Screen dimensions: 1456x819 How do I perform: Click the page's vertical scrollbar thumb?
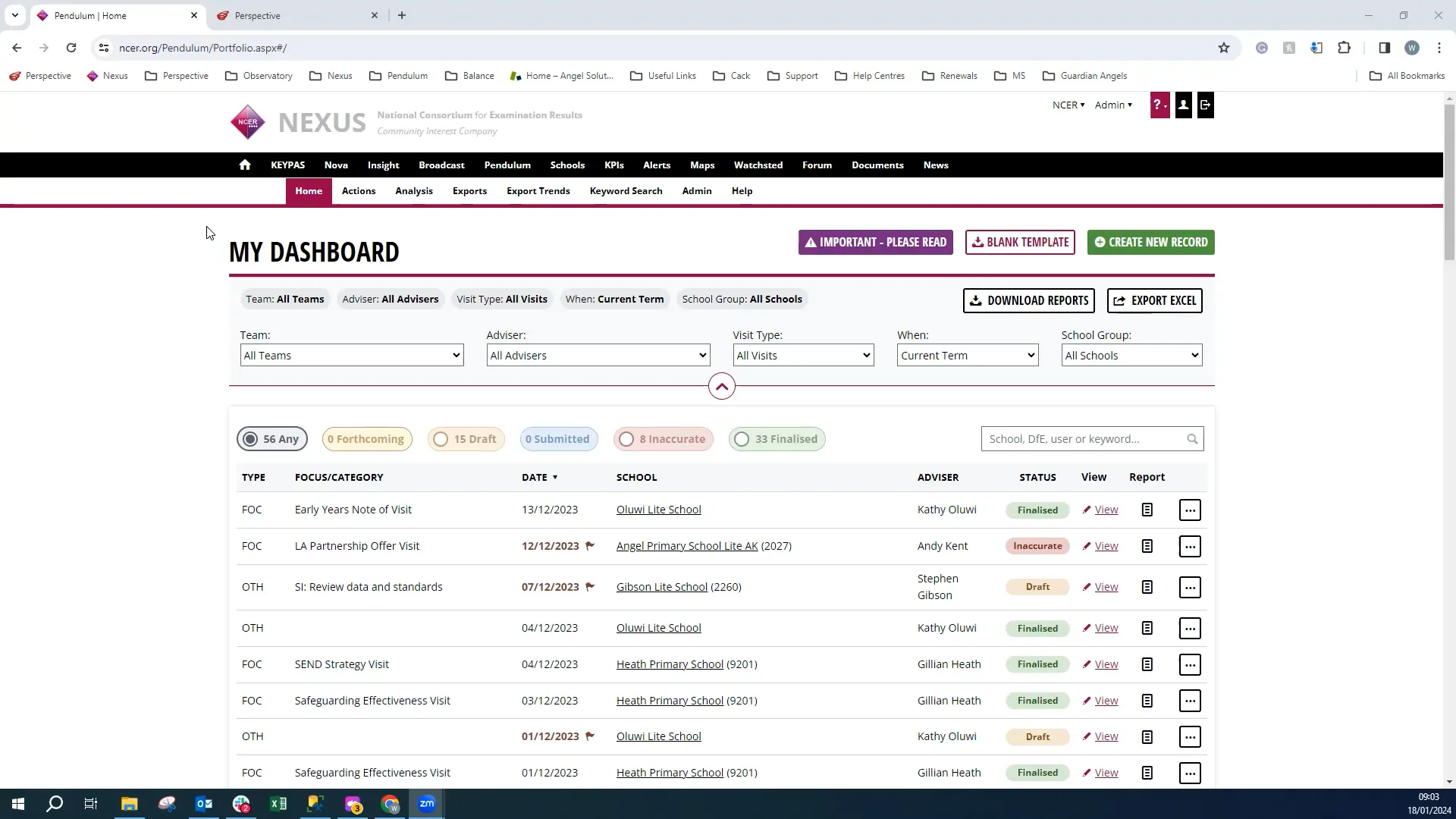click(1449, 182)
